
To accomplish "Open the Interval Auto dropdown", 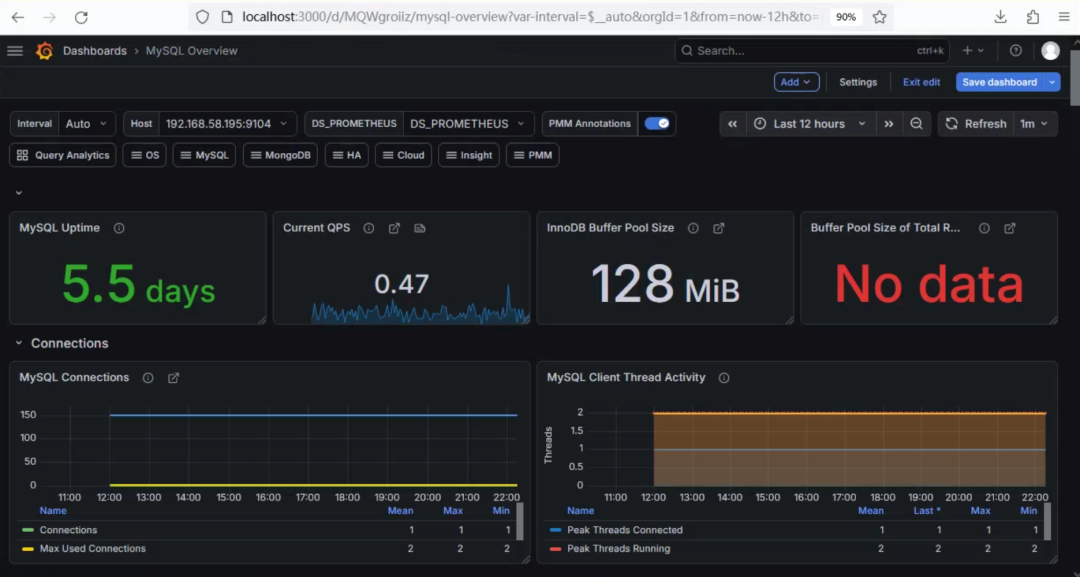I will (87, 124).
